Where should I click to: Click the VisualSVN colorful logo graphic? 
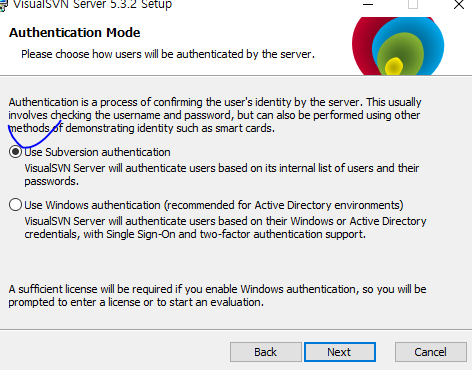point(398,46)
